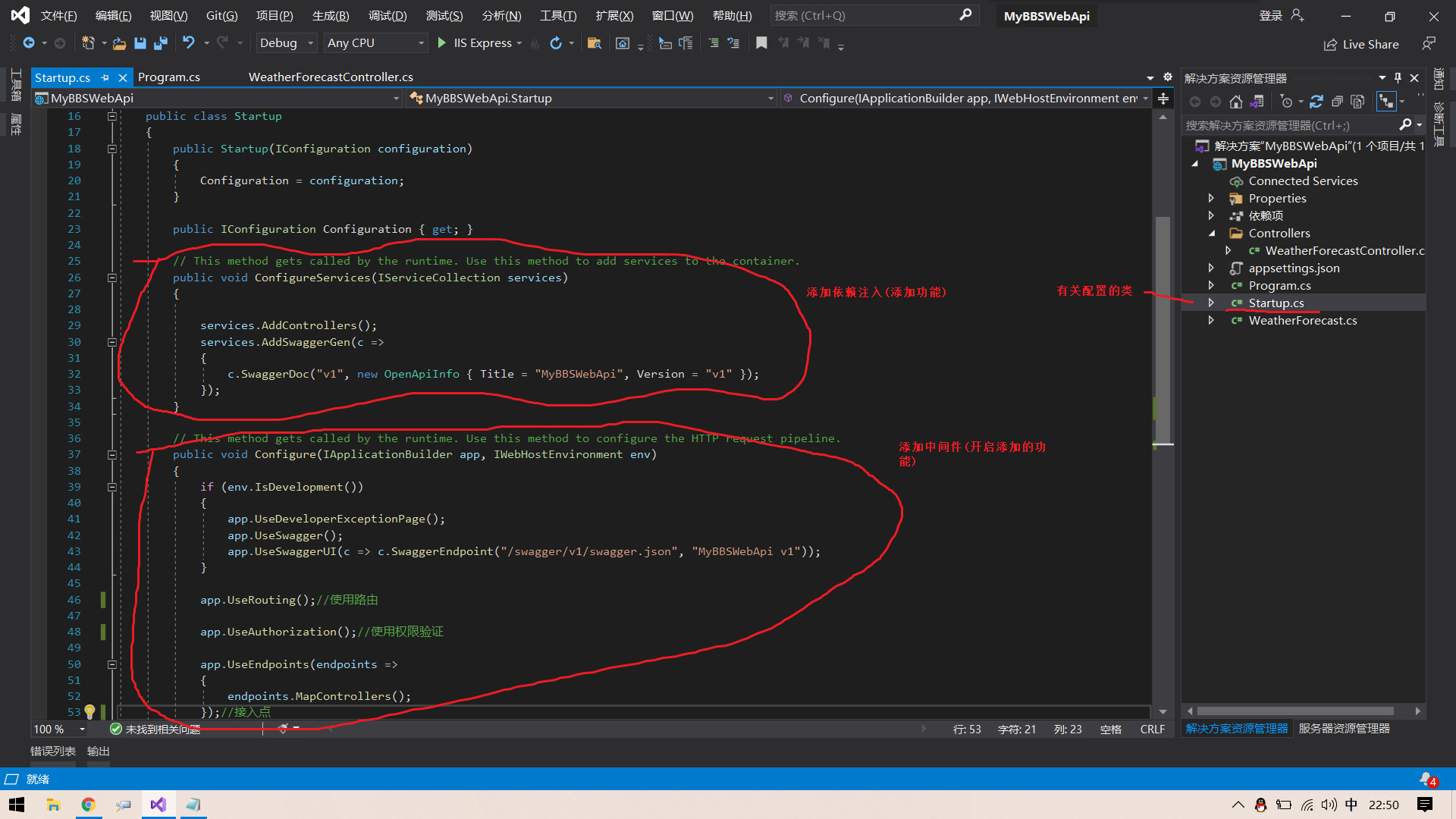The image size is (1456, 819).
Task: Save all files
Action: 160,43
